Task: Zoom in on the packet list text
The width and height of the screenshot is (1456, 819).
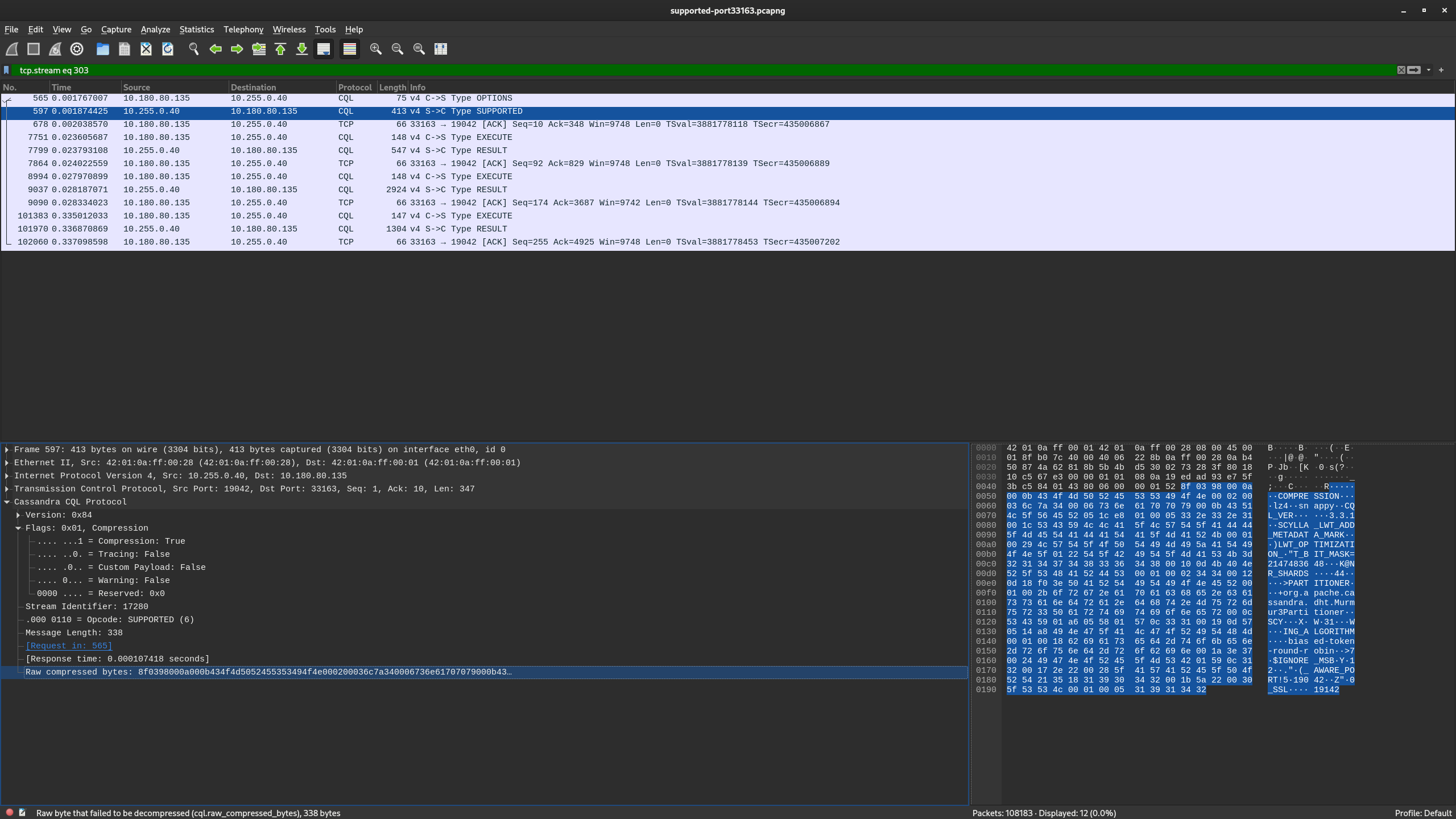Action: pyautogui.click(x=376, y=49)
